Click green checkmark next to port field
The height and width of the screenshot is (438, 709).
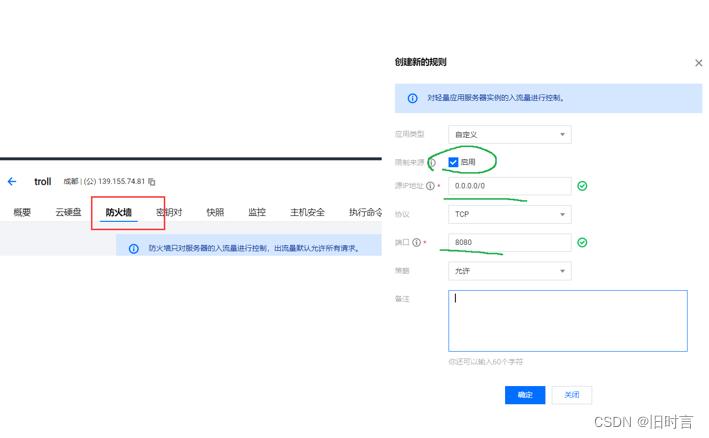pyautogui.click(x=582, y=242)
